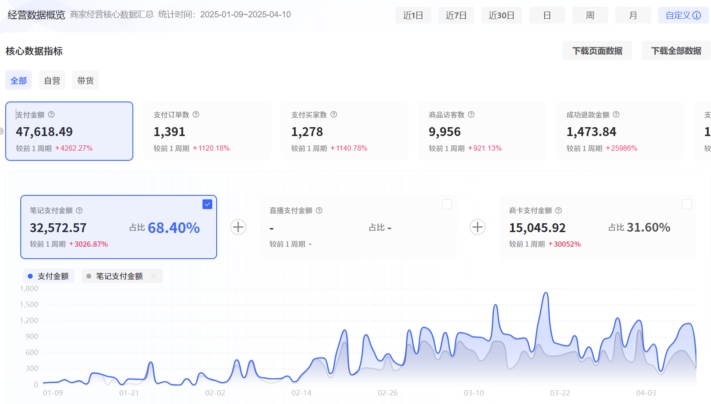
Task: Click 下载页面数据 button
Action: (597, 51)
